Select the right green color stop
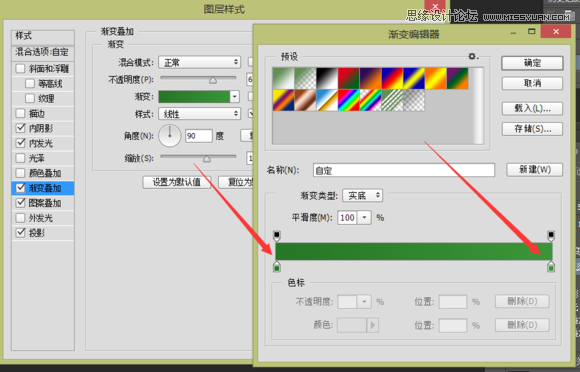This screenshot has height=372, width=580. (x=551, y=267)
